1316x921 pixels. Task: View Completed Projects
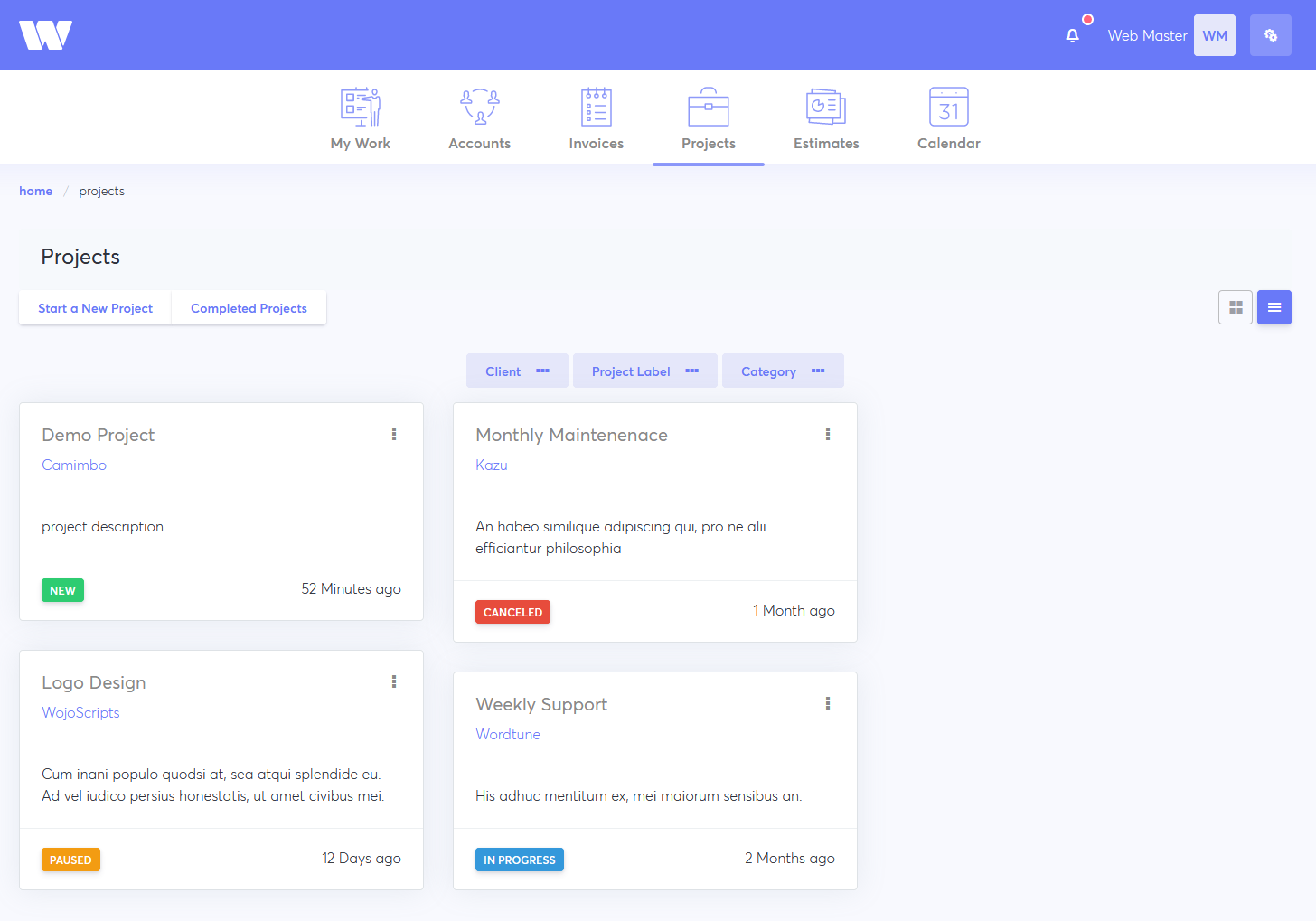(249, 308)
